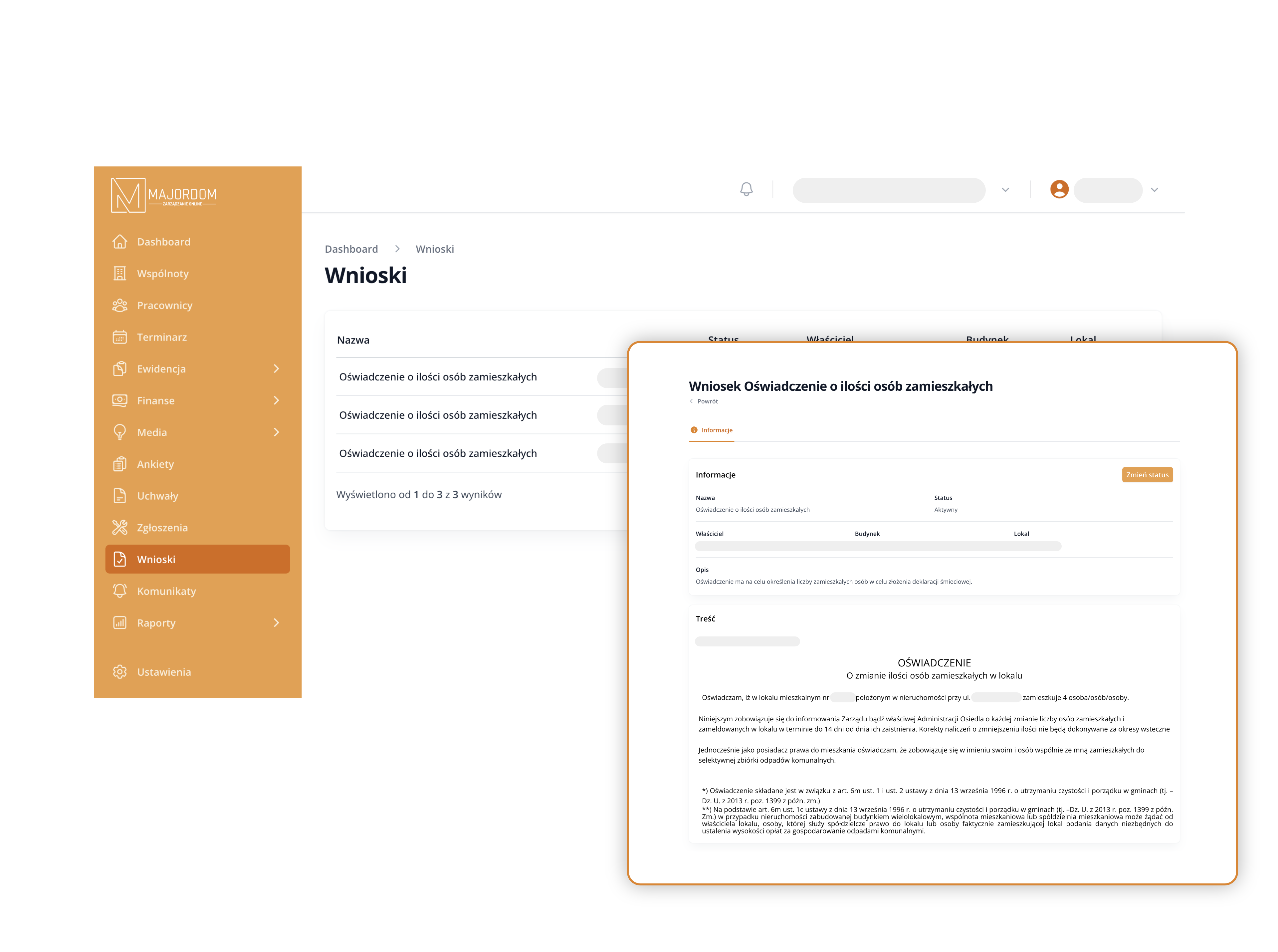Click the Powrót back link
1278x952 pixels.
pos(704,401)
